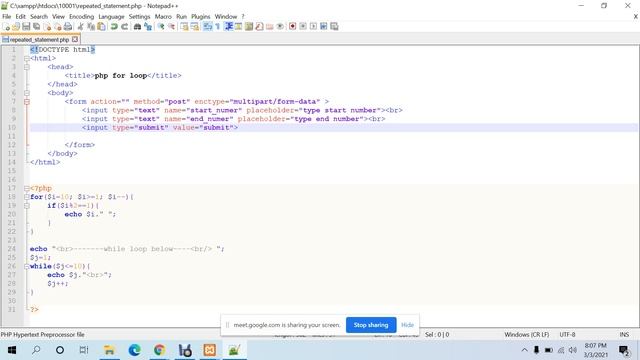This screenshot has height=360, width=640.
Task: Create a new file from the toolbar
Action: click(x=7, y=27)
